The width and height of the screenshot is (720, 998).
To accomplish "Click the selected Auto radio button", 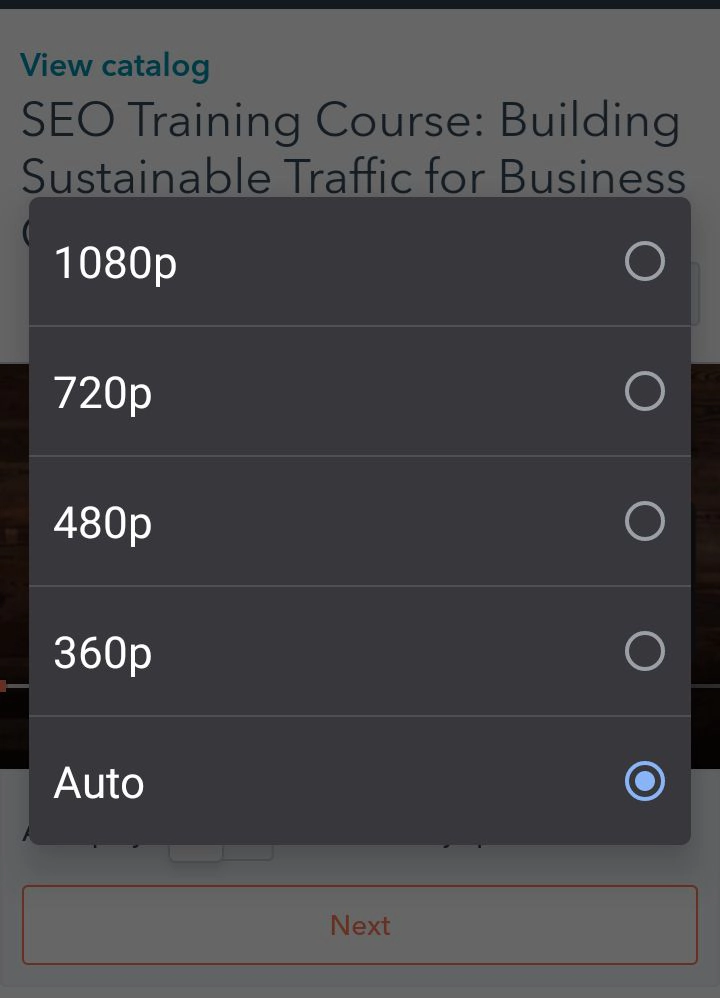I will tap(644, 781).
